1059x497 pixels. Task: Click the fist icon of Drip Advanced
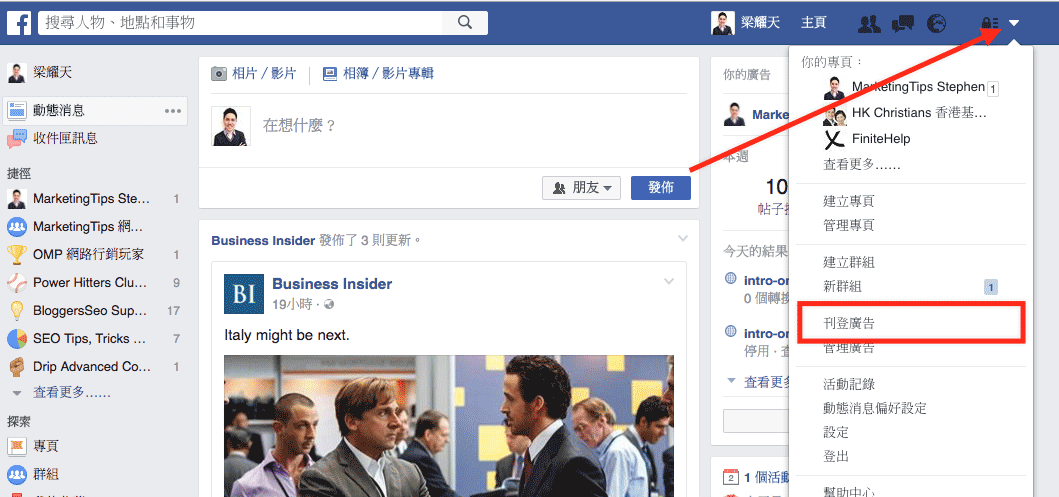click(x=16, y=367)
